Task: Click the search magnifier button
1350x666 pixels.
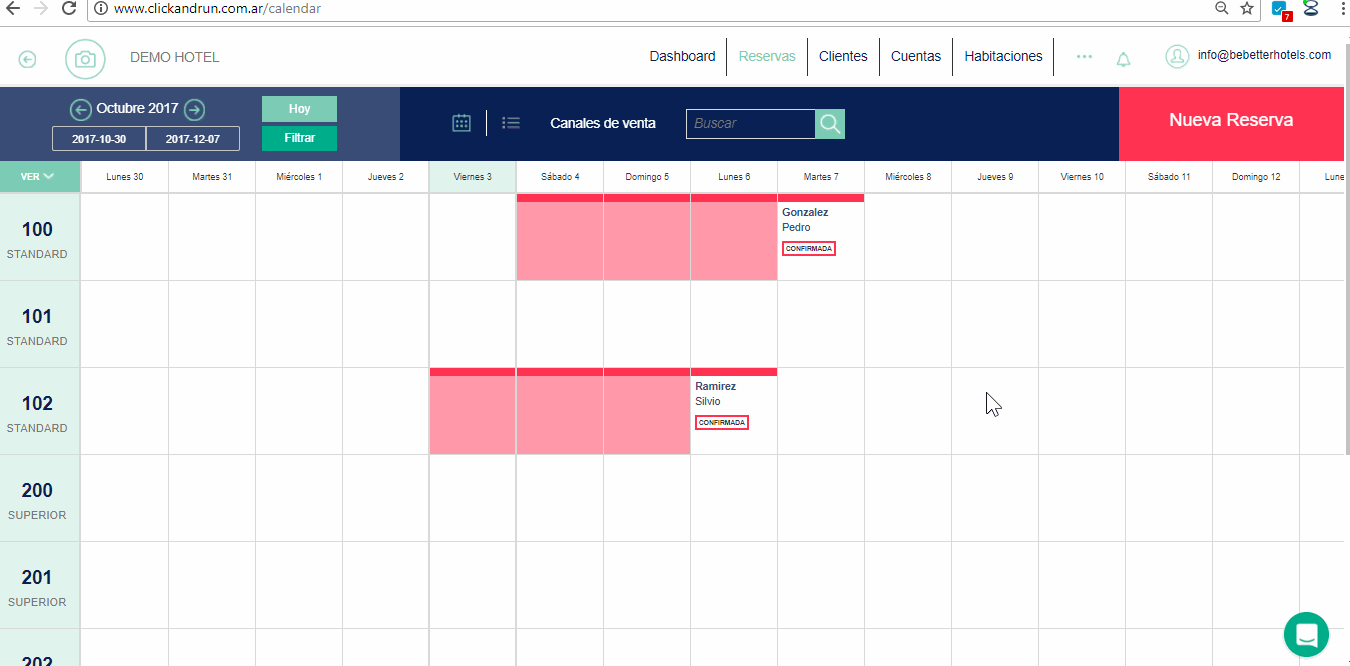Action: tap(830, 124)
